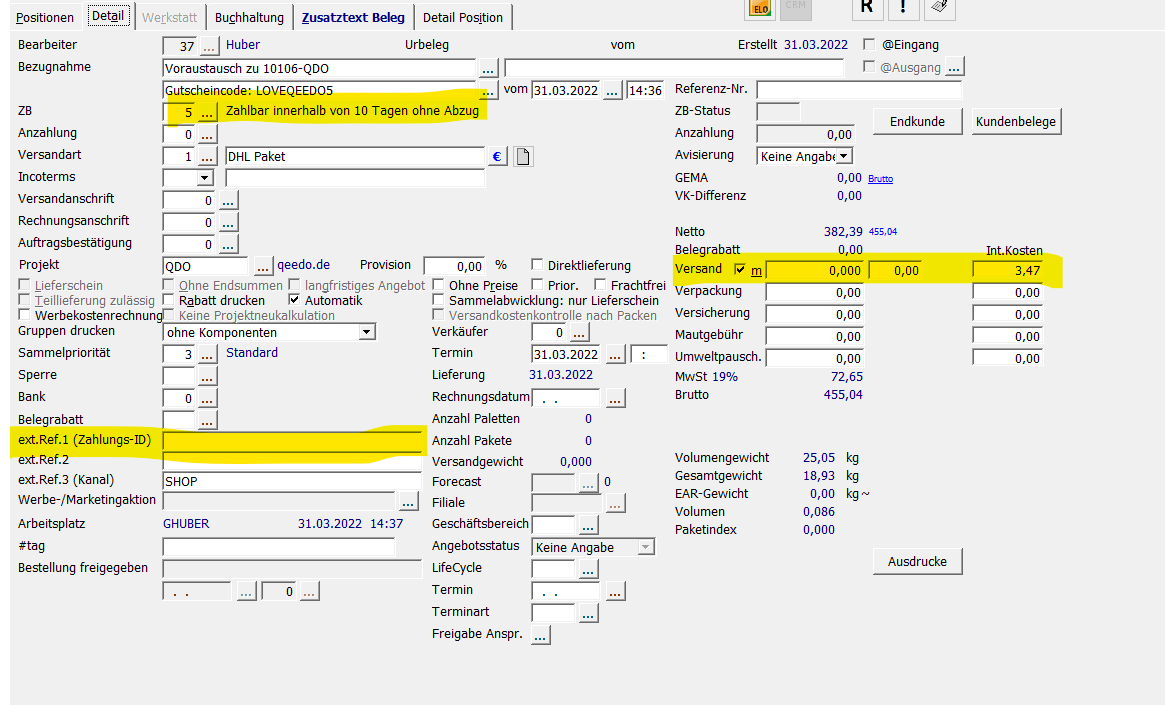Expand the Incoterms dropdown
This screenshot has width=1165, height=705.
pos(205,178)
